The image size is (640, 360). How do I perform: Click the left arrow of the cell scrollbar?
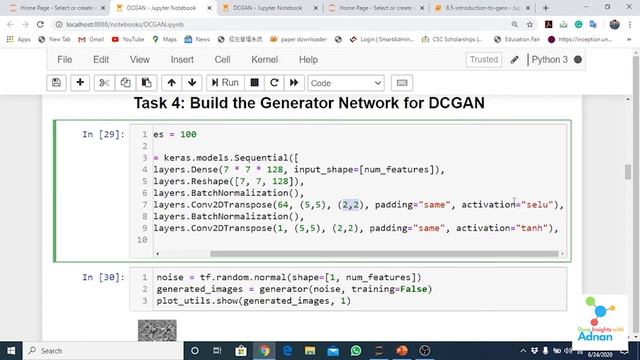click(158, 253)
